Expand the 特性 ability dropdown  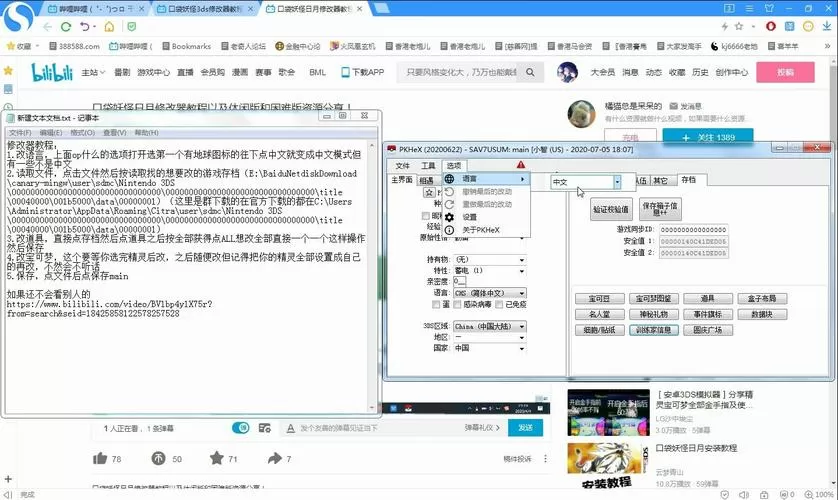pyautogui.click(x=522, y=271)
